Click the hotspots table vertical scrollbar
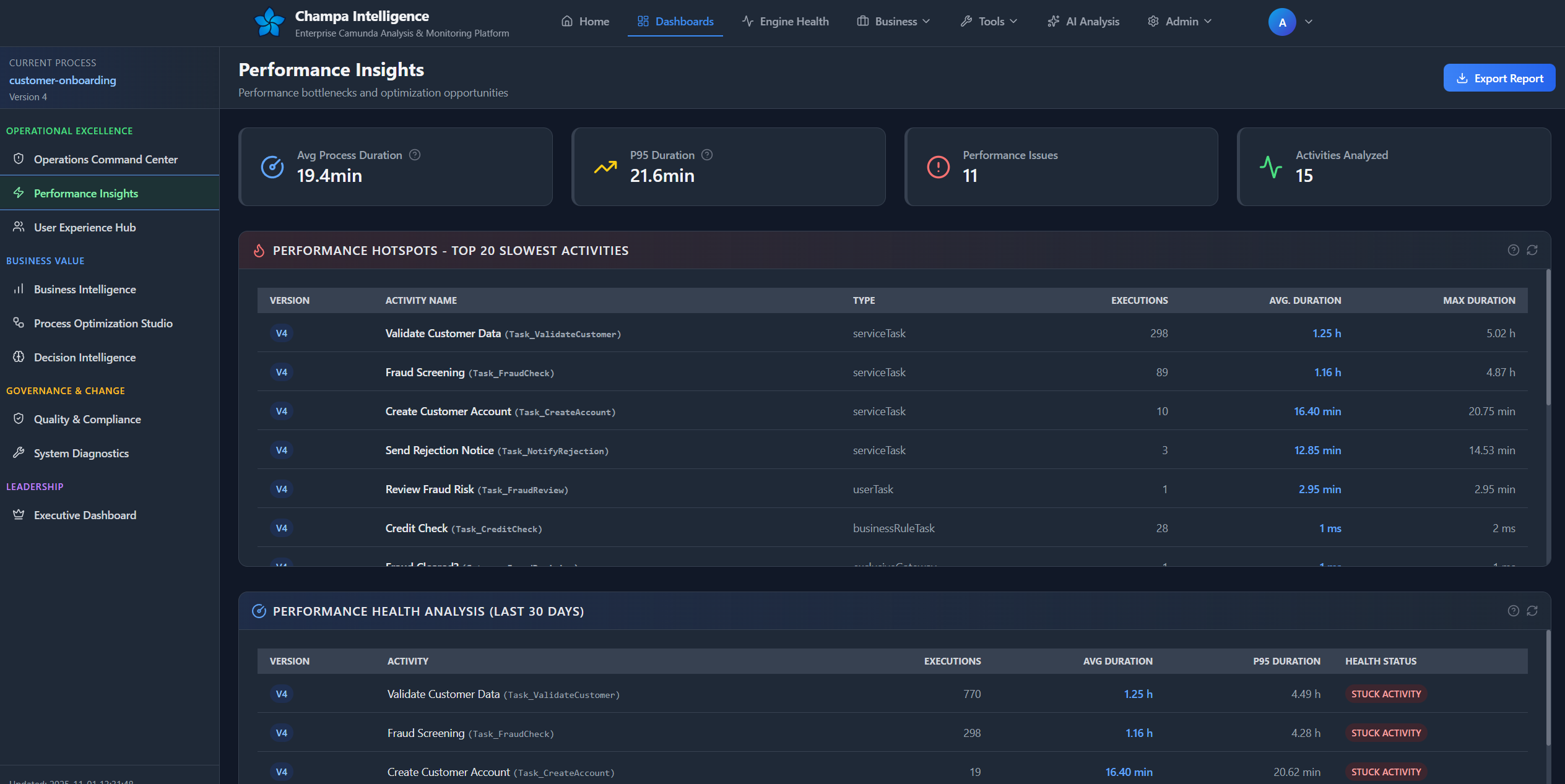Image resolution: width=1565 pixels, height=784 pixels. pyautogui.click(x=1548, y=337)
